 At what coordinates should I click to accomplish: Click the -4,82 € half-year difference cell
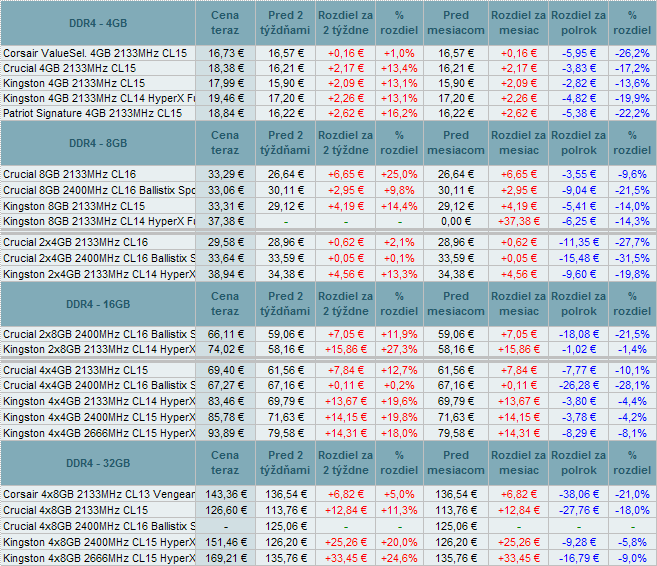[x=579, y=98]
